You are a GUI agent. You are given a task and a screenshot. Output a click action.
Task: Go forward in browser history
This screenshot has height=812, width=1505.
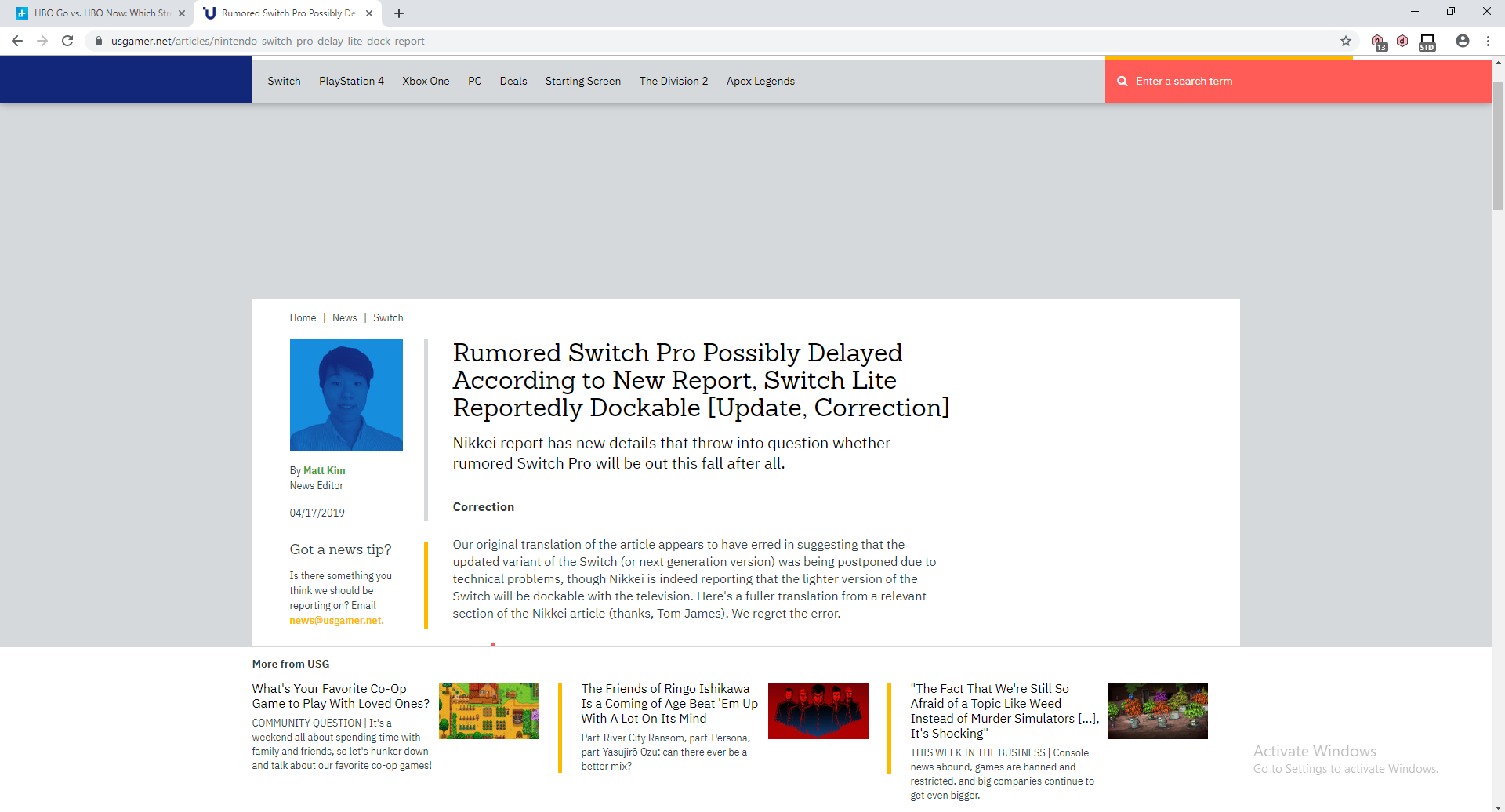(x=42, y=41)
